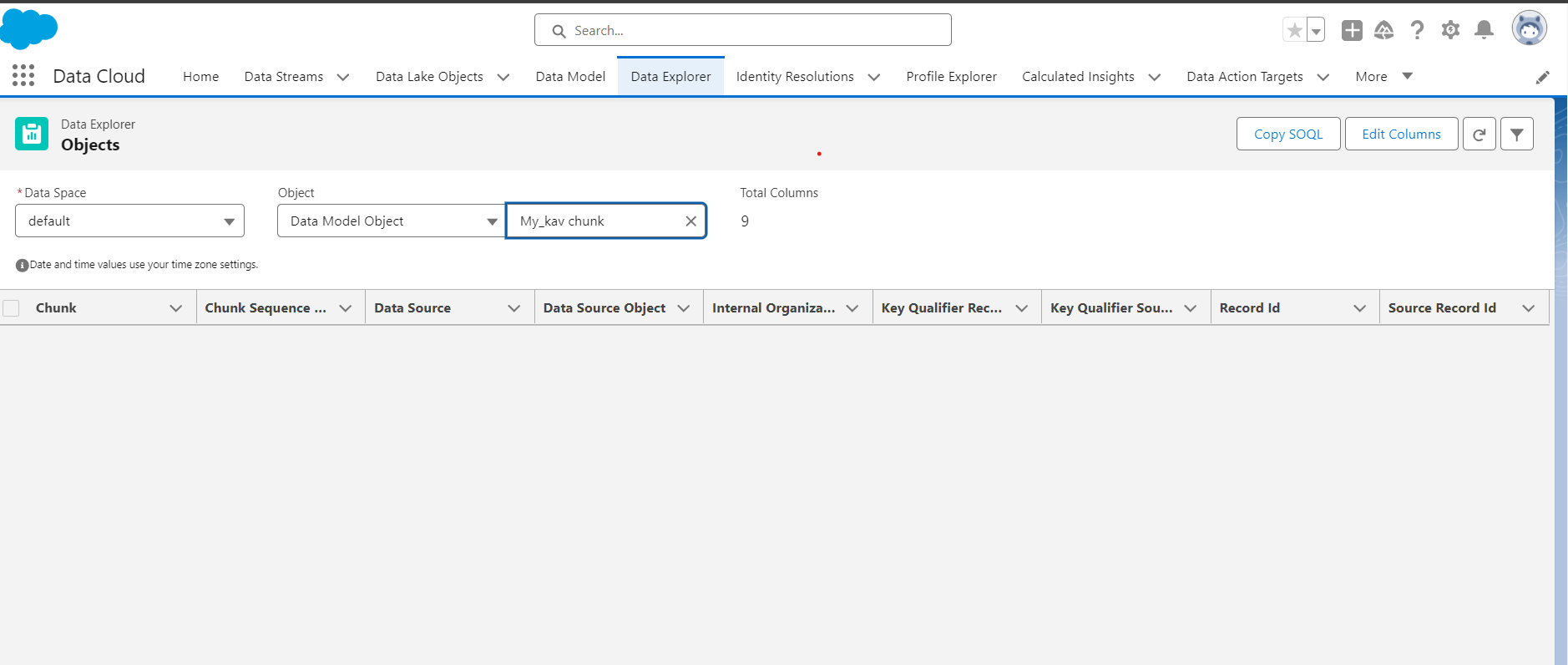Open the Trailhead guidance icon
Viewport: 1568px width, 665px height.
click(x=1384, y=31)
